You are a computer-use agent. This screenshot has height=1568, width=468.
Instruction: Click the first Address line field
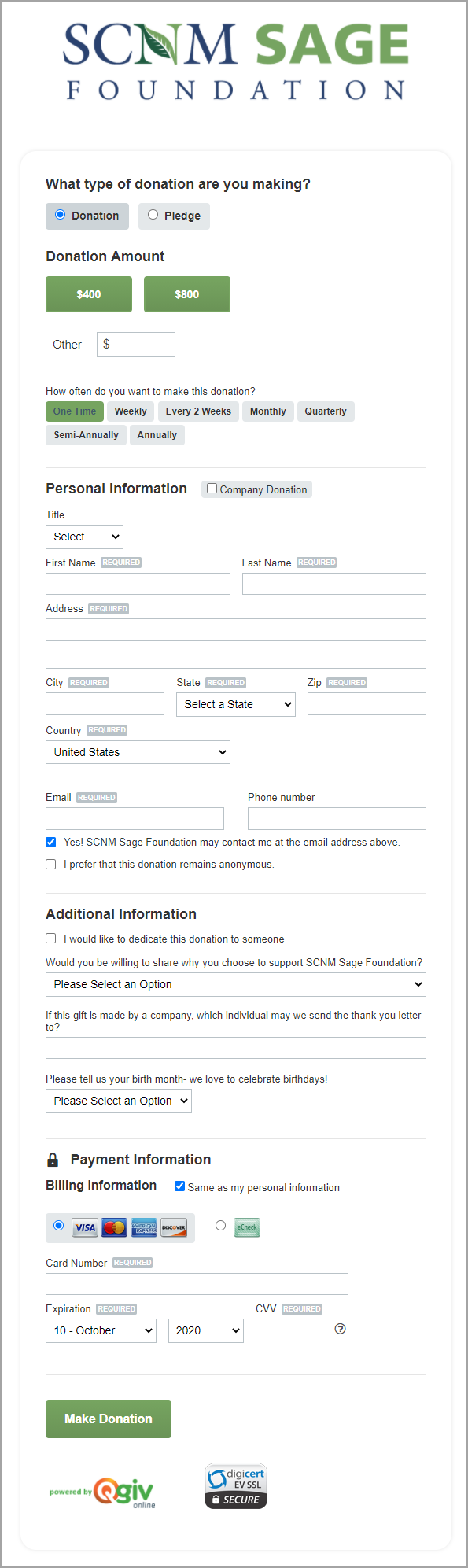pos(236,629)
